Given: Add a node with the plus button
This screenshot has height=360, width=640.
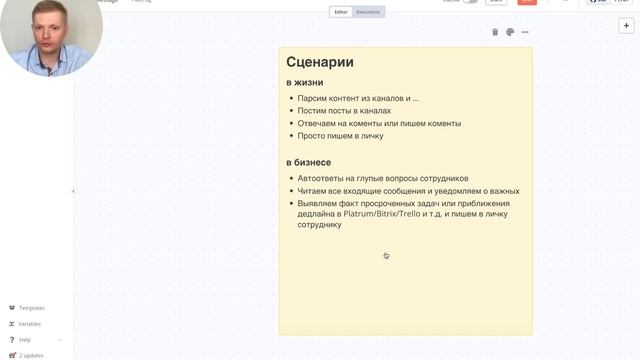Looking at the screenshot, I should click(x=626, y=26).
